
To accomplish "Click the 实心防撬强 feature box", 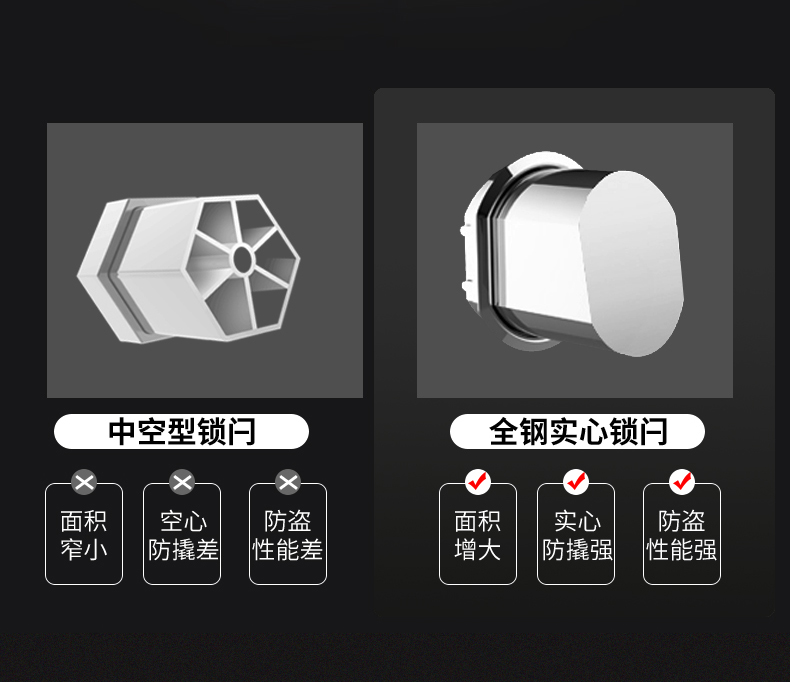I will (576, 534).
